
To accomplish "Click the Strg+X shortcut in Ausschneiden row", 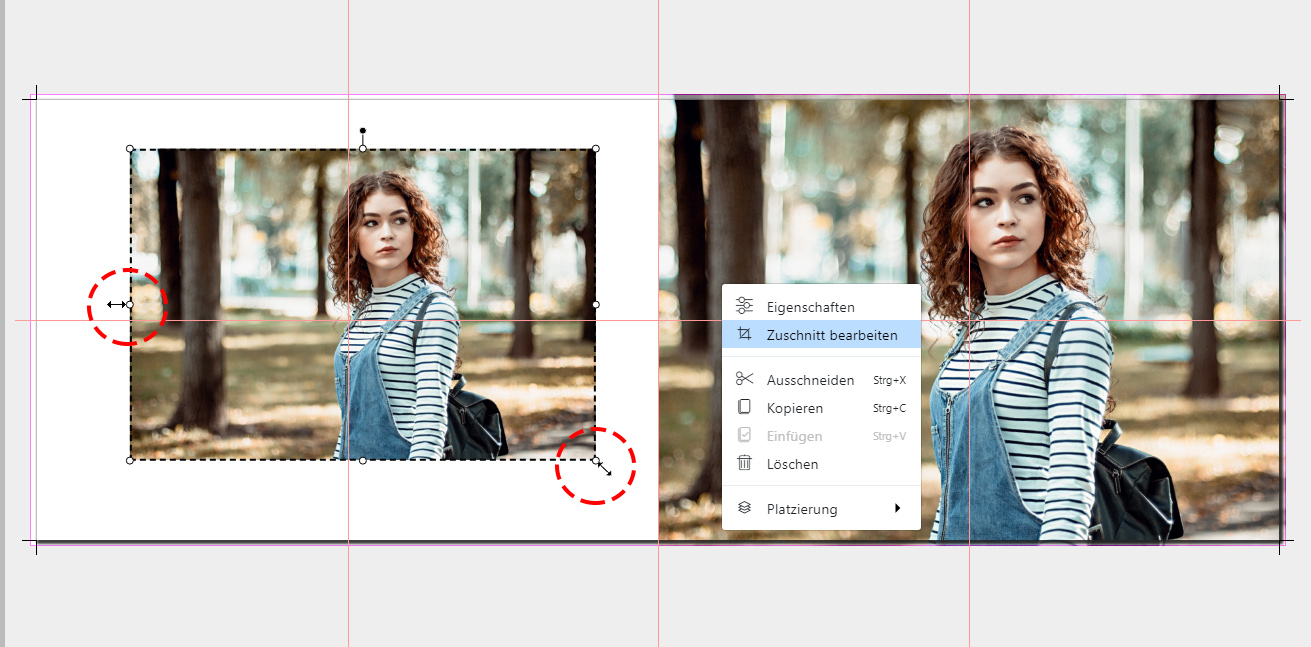I will (x=888, y=380).
